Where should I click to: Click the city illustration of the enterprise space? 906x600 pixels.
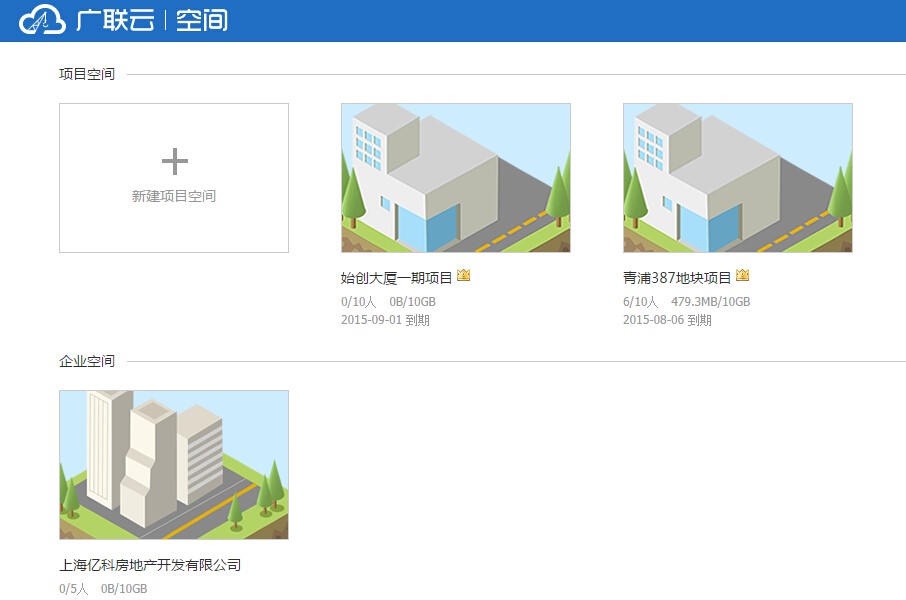click(174, 463)
